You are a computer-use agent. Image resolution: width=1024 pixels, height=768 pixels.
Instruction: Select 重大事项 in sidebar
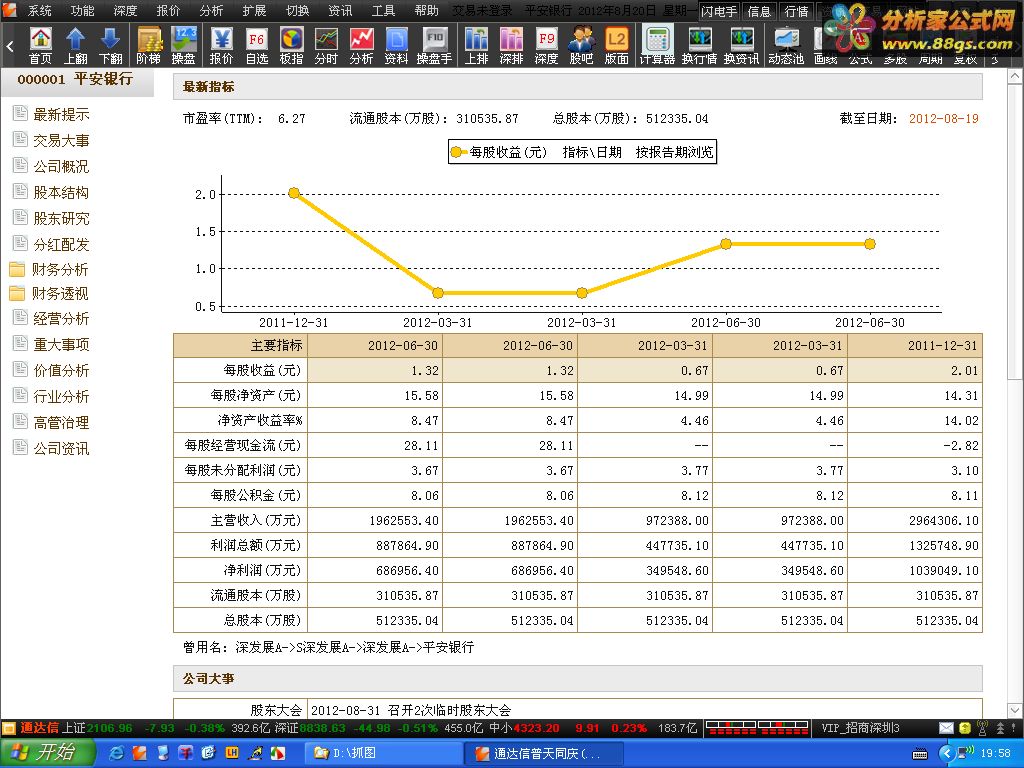click(x=61, y=345)
